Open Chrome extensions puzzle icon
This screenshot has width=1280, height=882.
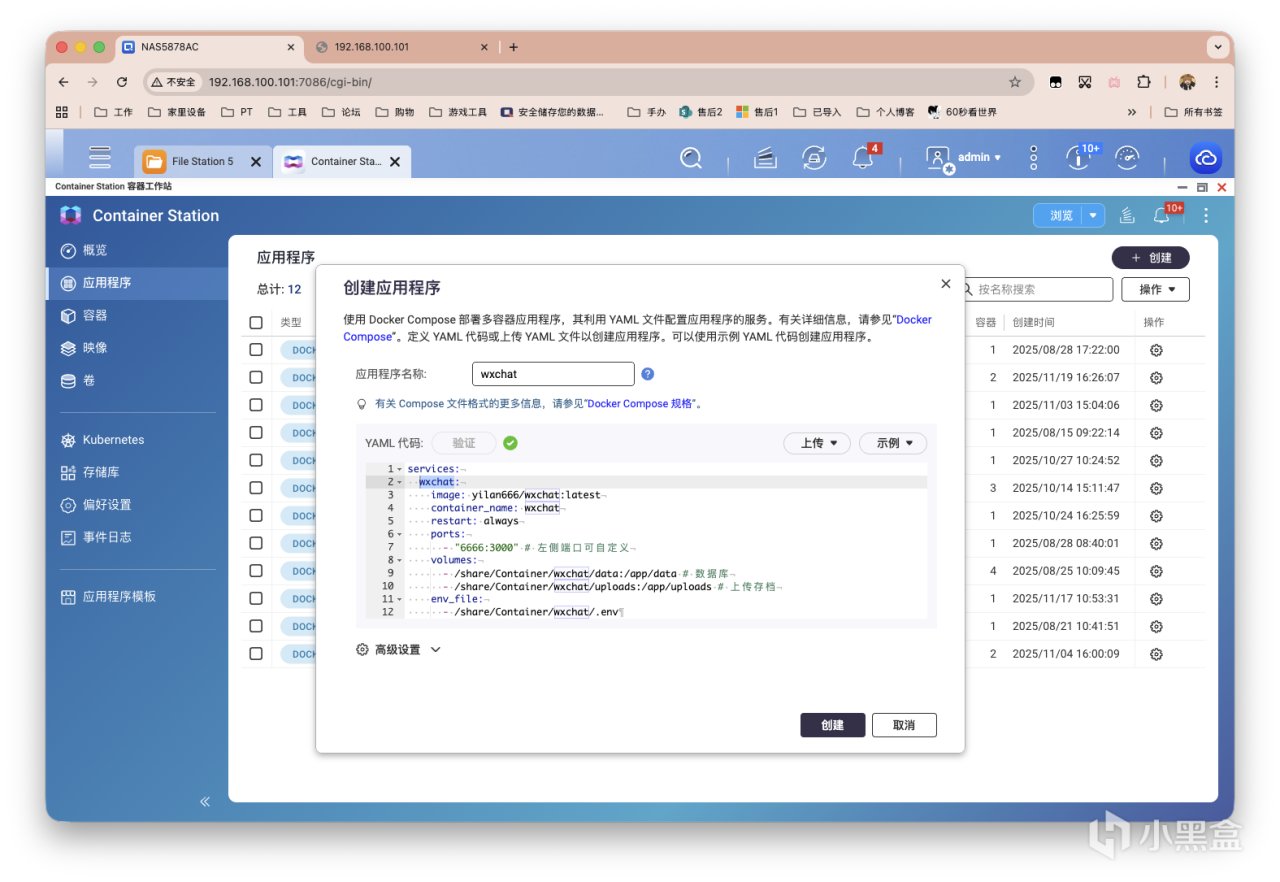(x=1144, y=82)
